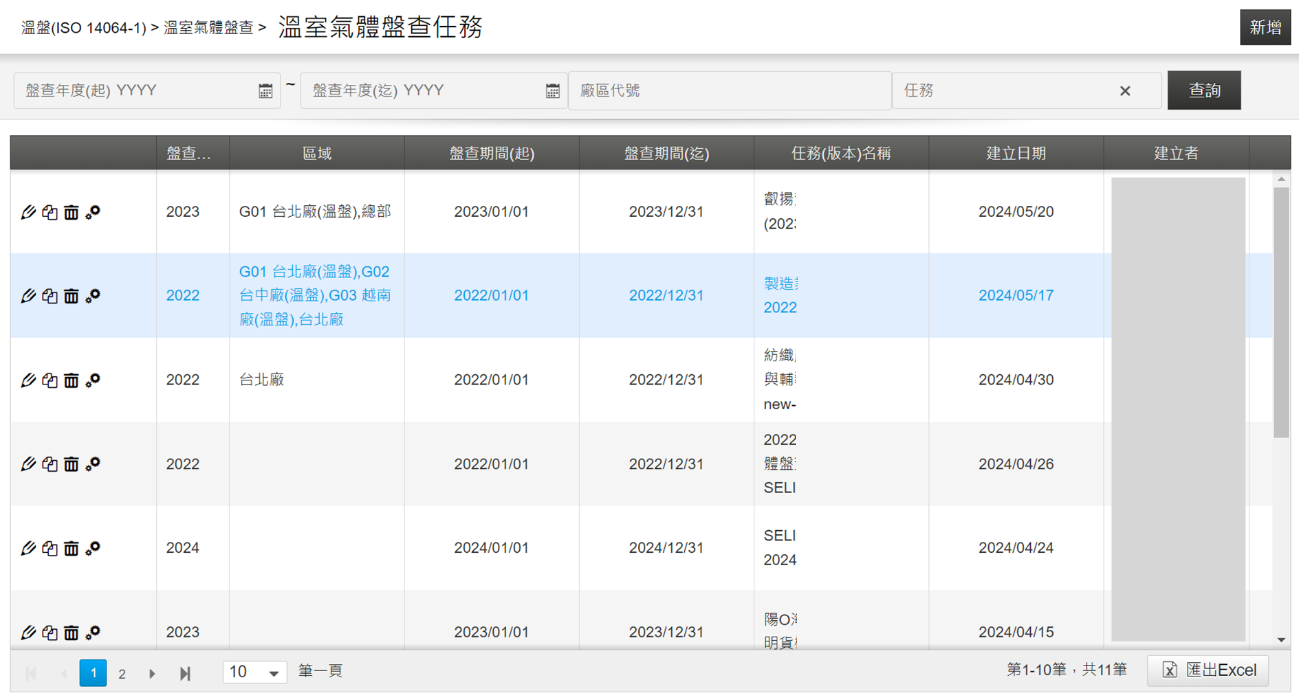Delete the highlighted 2022 row using trash icon
Image resolution: width=1299 pixels, height=693 pixels.
[71, 296]
